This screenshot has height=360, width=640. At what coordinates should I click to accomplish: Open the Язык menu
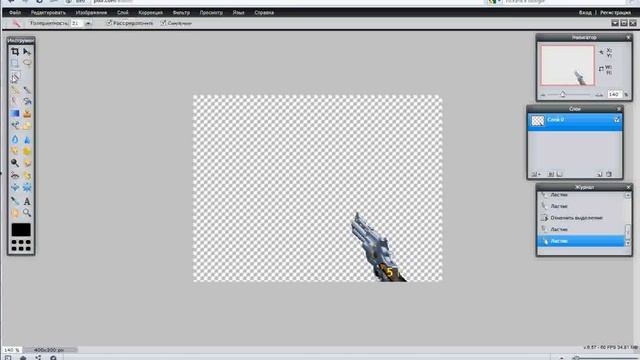coord(238,13)
